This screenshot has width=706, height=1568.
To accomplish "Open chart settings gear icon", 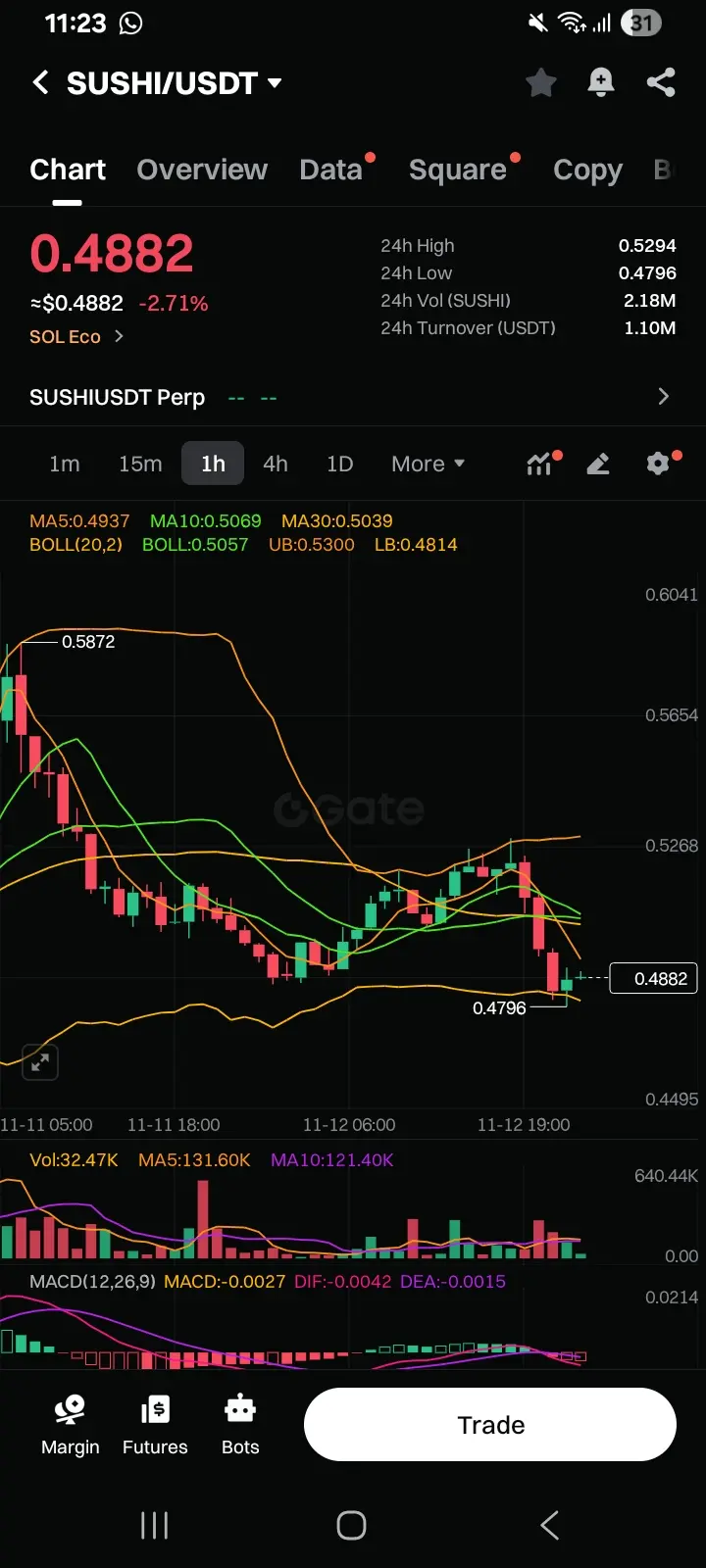I will pos(658,464).
